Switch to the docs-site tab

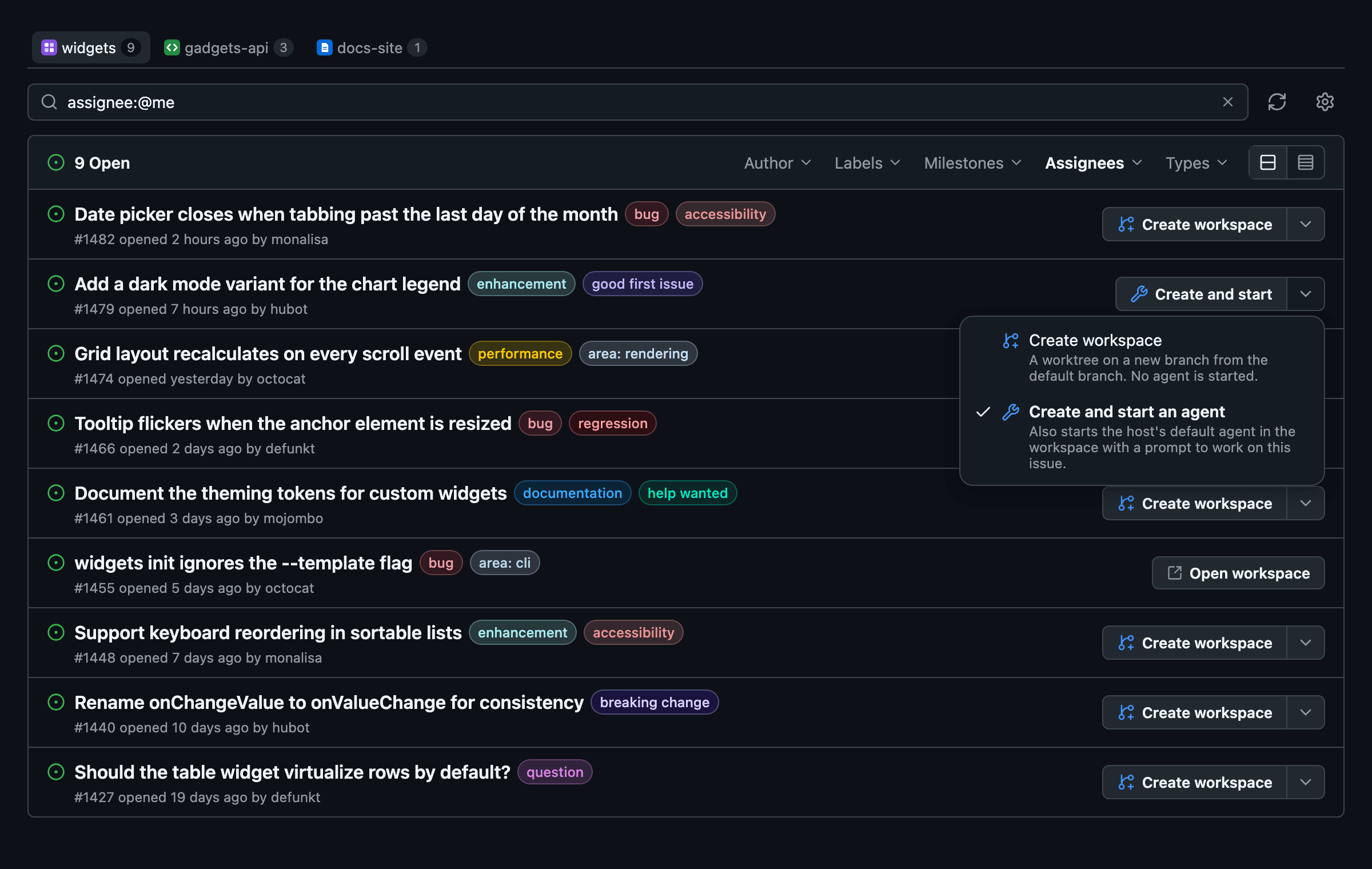[372, 47]
